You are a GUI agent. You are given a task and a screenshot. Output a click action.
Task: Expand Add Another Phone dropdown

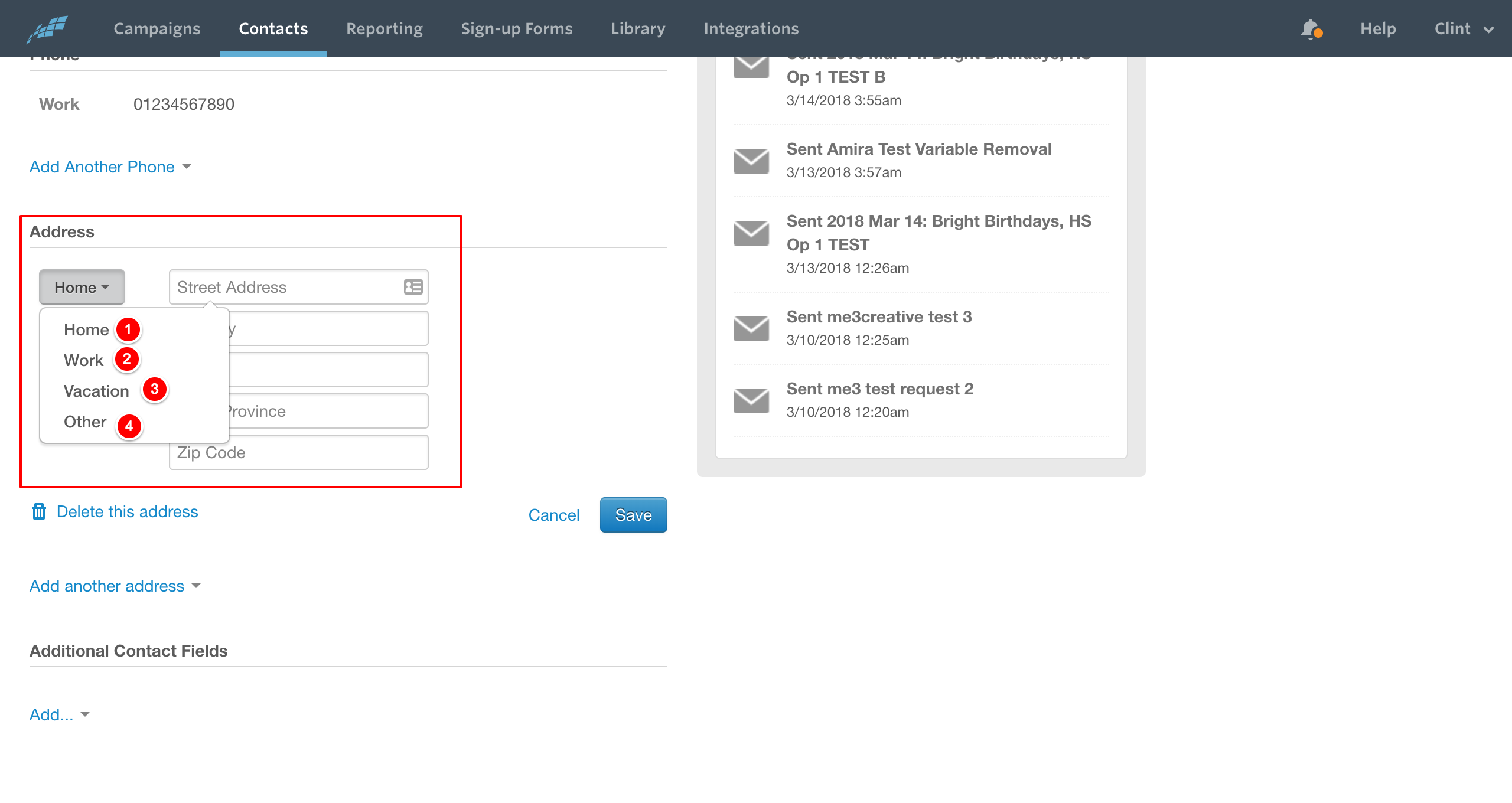click(x=110, y=167)
